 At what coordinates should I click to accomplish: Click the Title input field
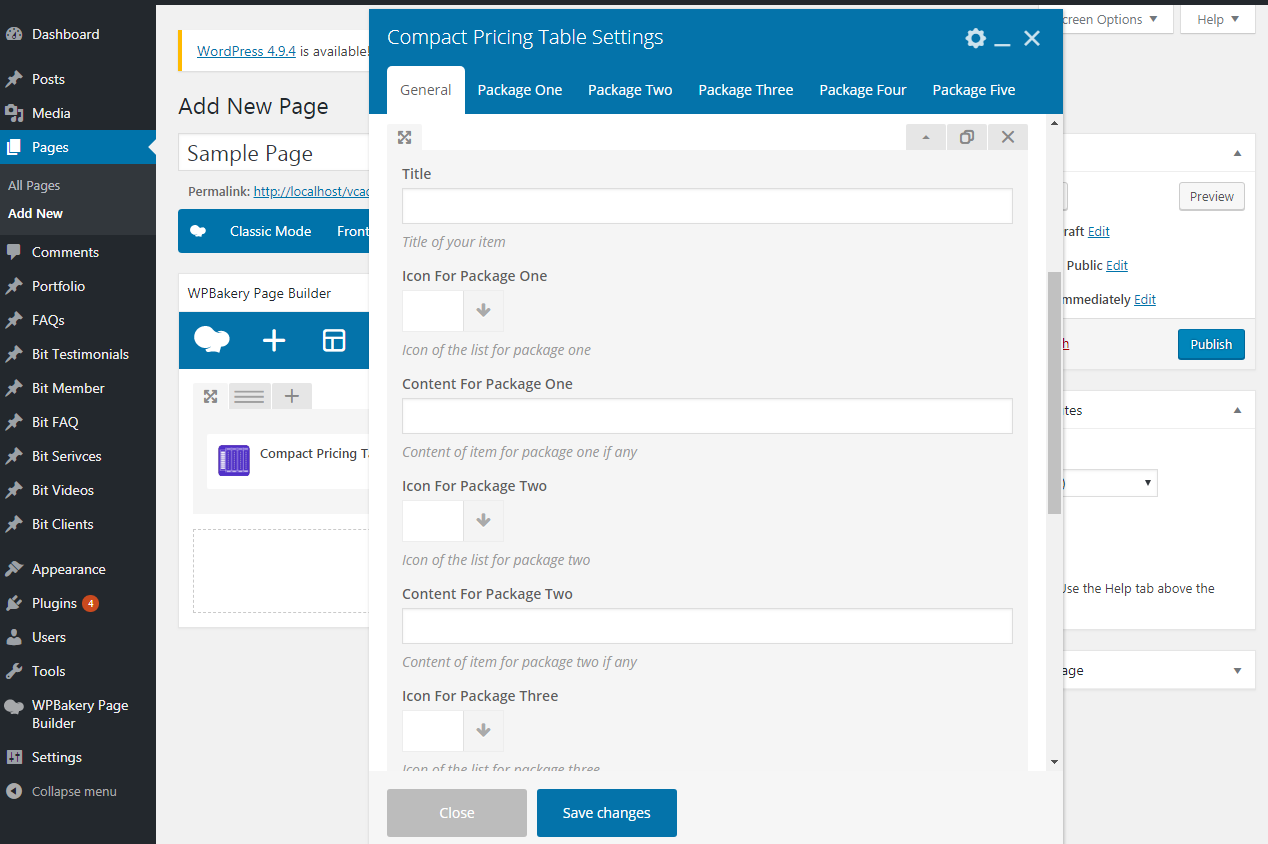(707, 206)
